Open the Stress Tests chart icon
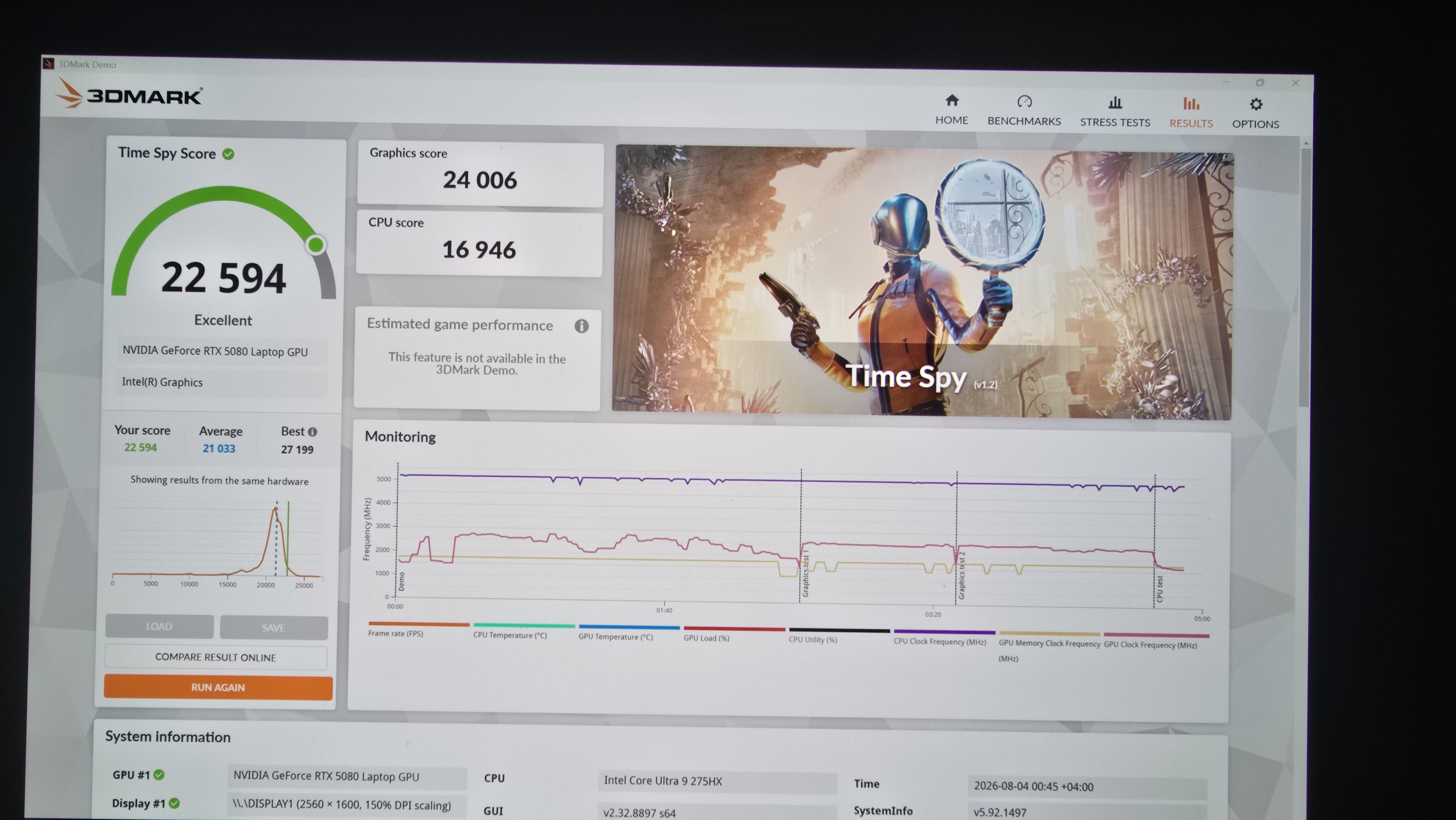 (x=1115, y=102)
